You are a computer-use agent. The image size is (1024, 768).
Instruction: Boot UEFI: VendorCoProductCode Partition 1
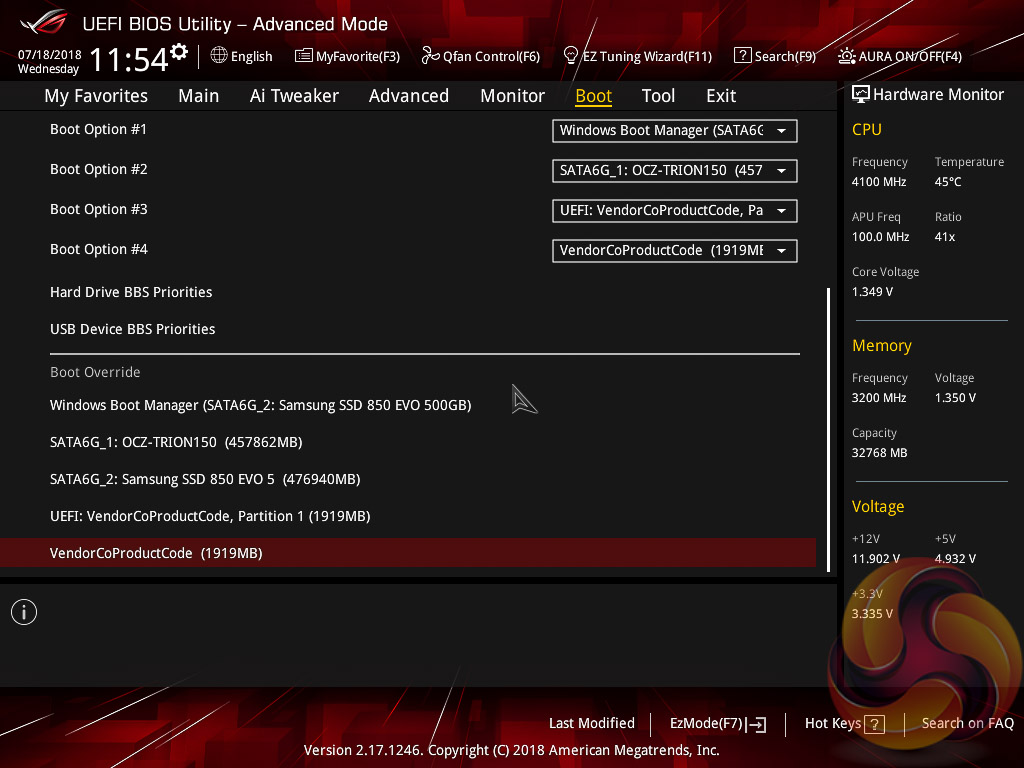tap(210, 517)
